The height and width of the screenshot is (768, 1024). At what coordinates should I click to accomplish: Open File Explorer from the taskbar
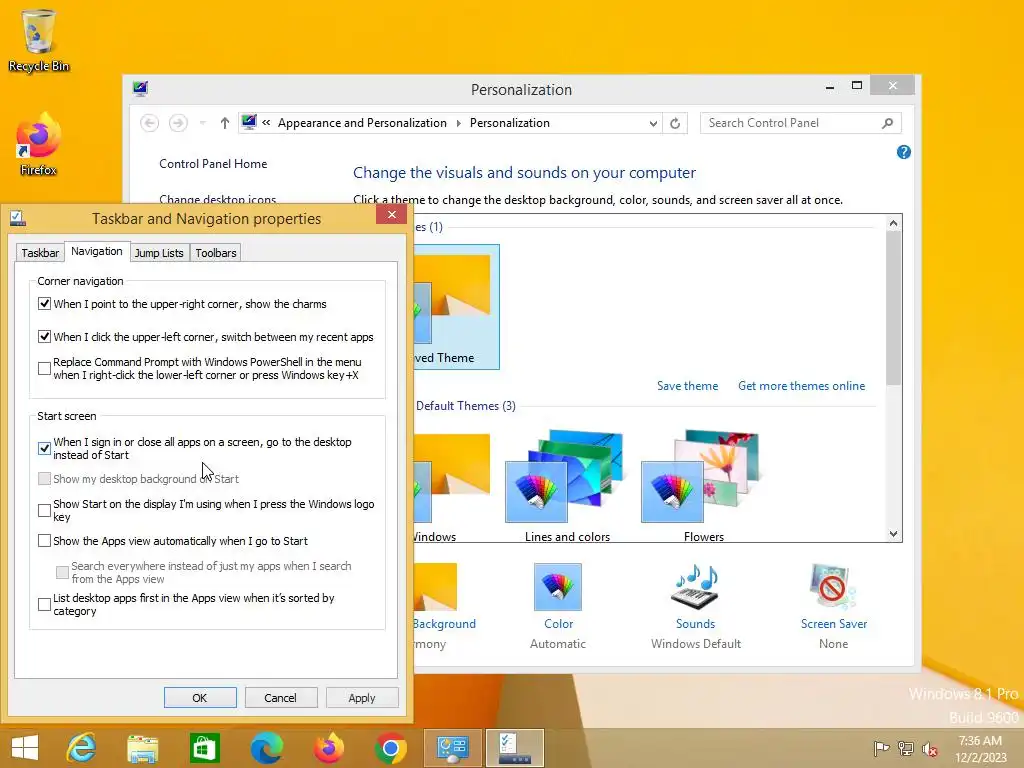pos(142,748)
